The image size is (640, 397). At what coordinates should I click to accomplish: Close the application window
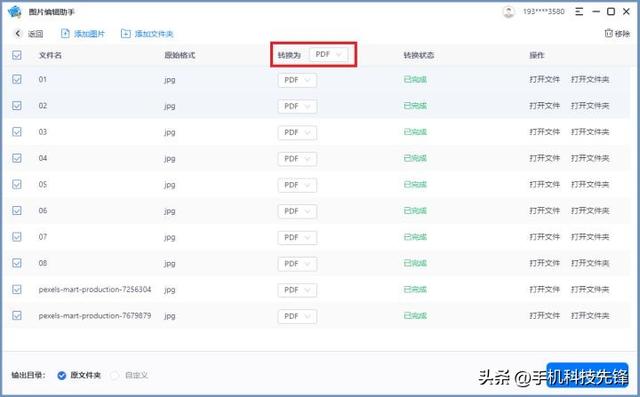(x=626, y=11)
